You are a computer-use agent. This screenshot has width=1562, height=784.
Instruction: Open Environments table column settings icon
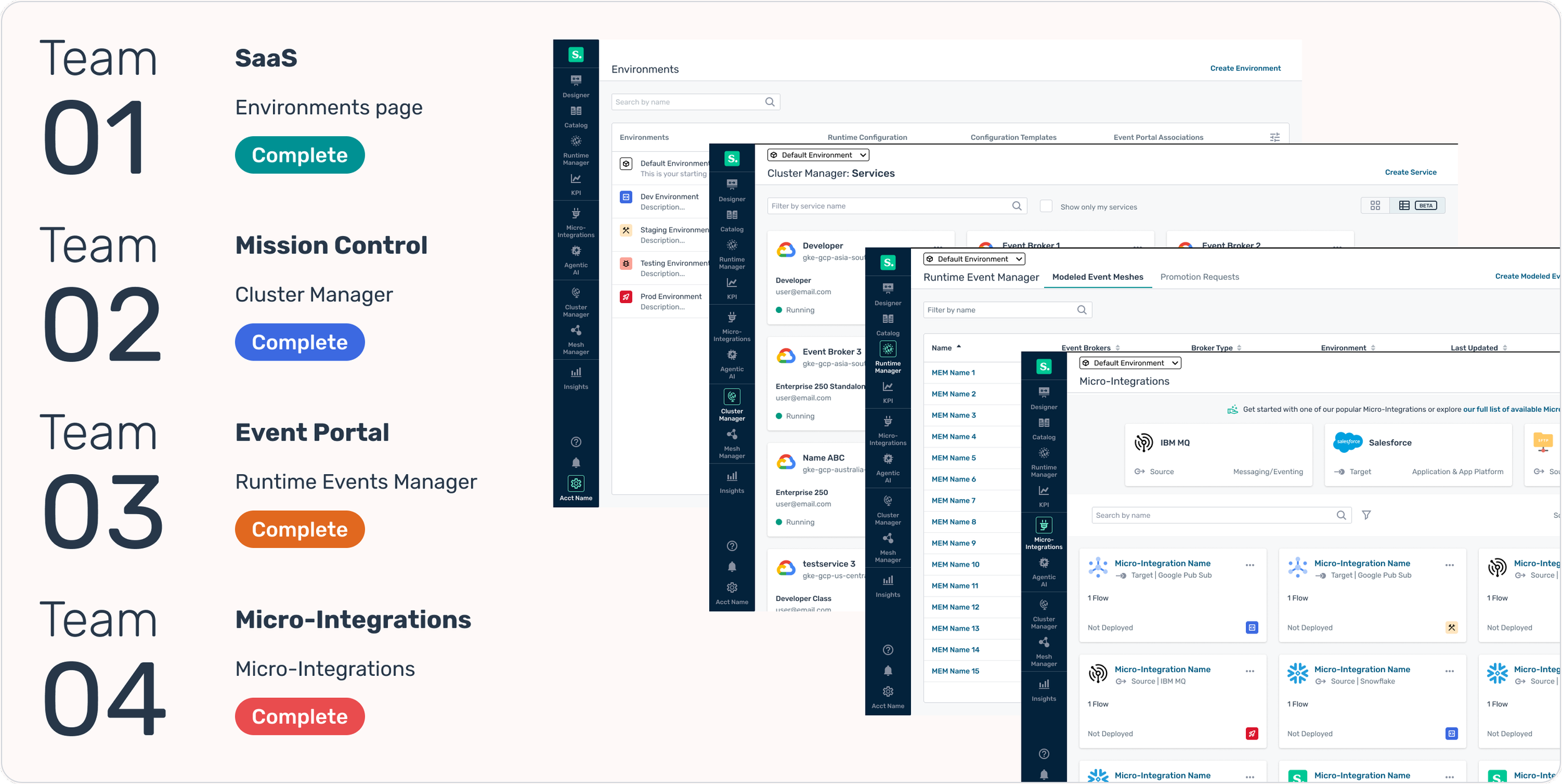[x=1275, y=137]
